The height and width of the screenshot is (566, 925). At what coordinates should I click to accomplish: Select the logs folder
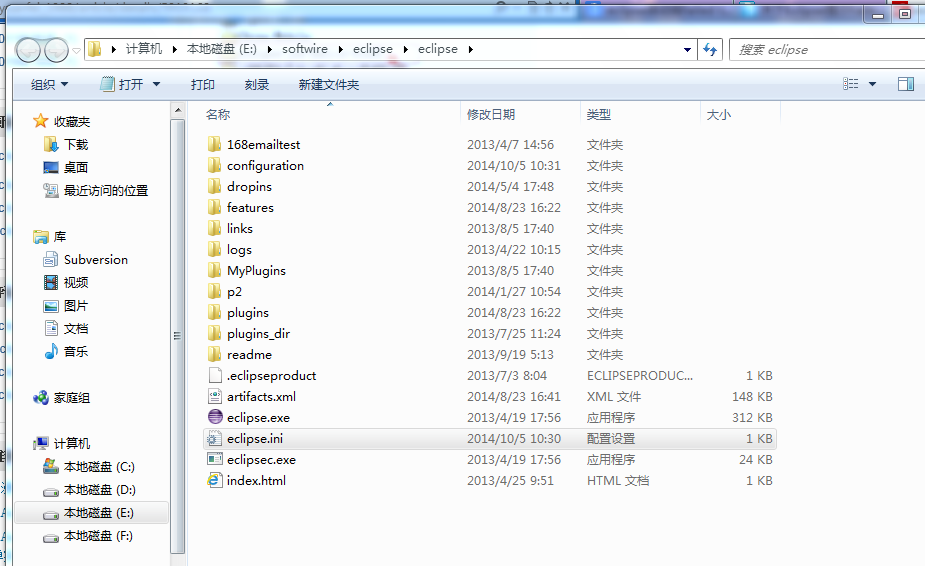(x=239, y=250)
